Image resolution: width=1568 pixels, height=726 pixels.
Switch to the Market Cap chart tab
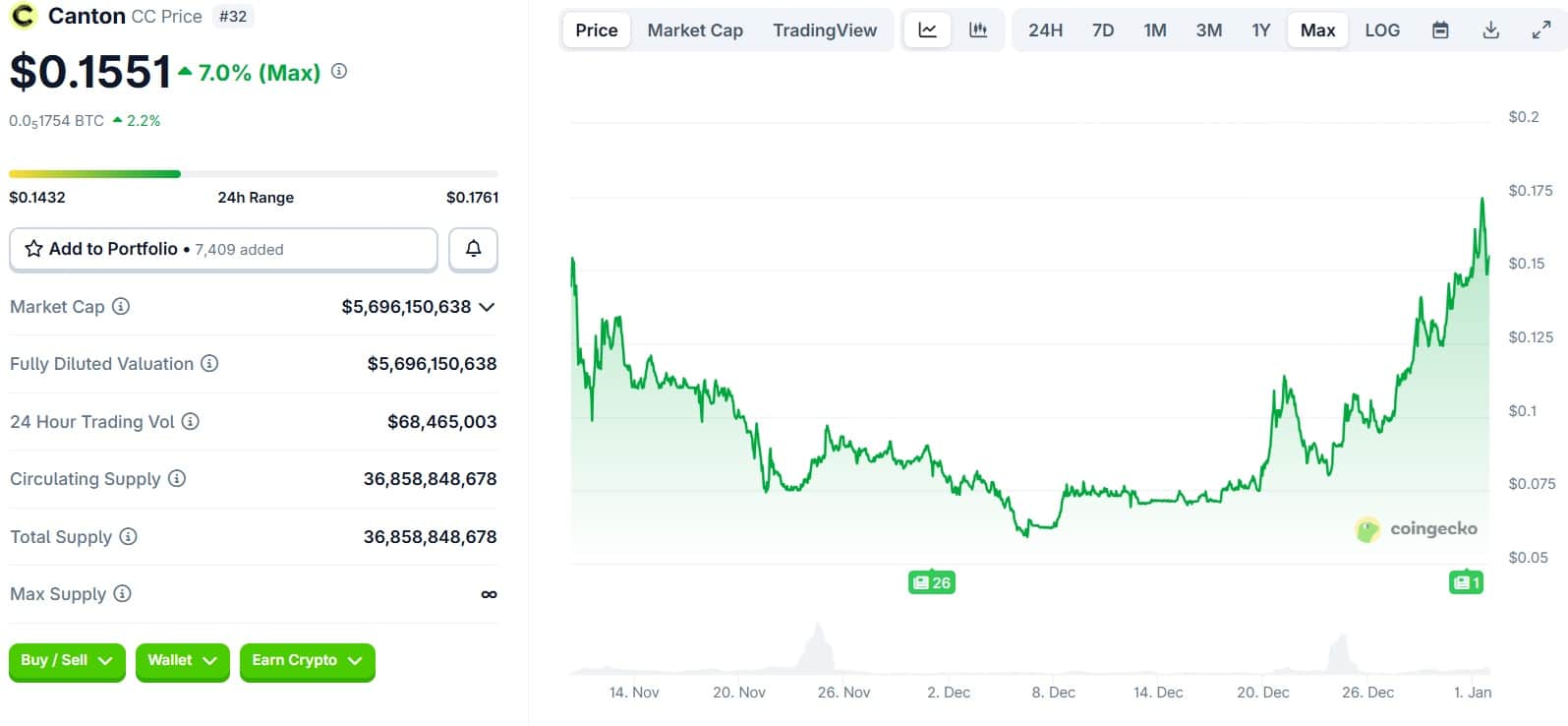click(x=695, y=30)
